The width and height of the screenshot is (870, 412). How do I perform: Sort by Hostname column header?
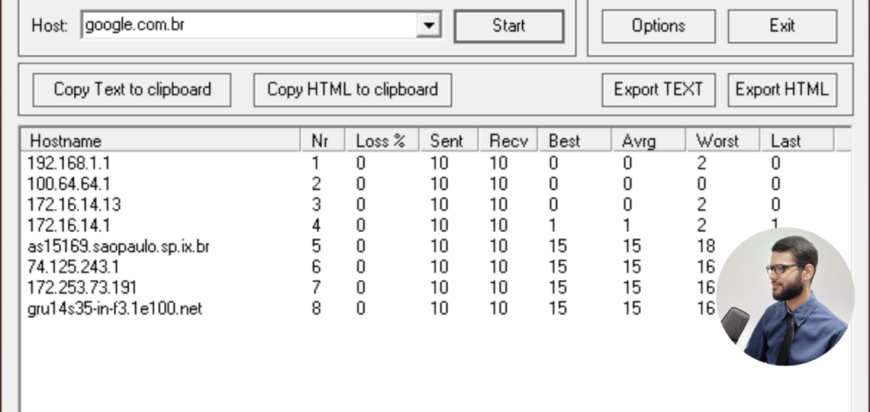coord(160,141)
